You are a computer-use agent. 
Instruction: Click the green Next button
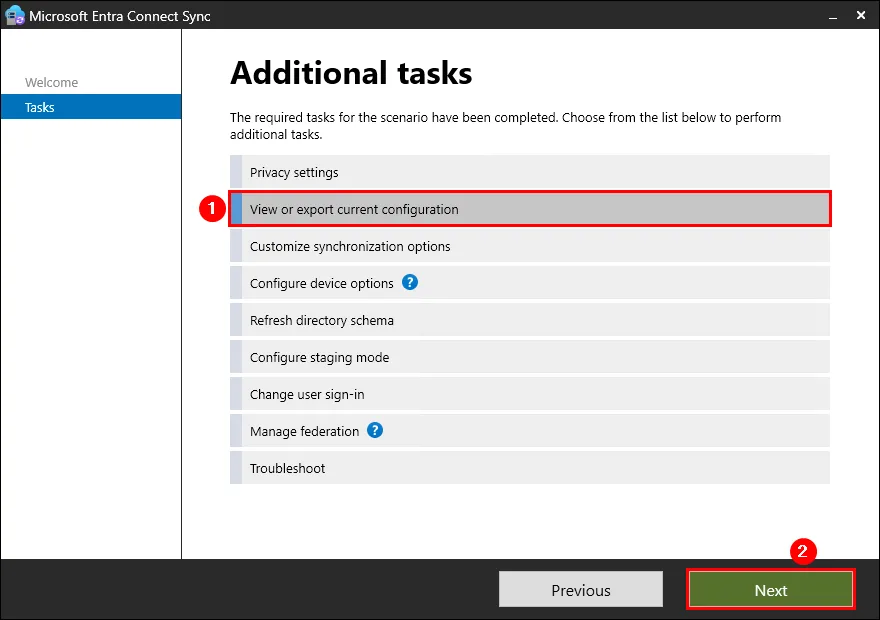771,589
